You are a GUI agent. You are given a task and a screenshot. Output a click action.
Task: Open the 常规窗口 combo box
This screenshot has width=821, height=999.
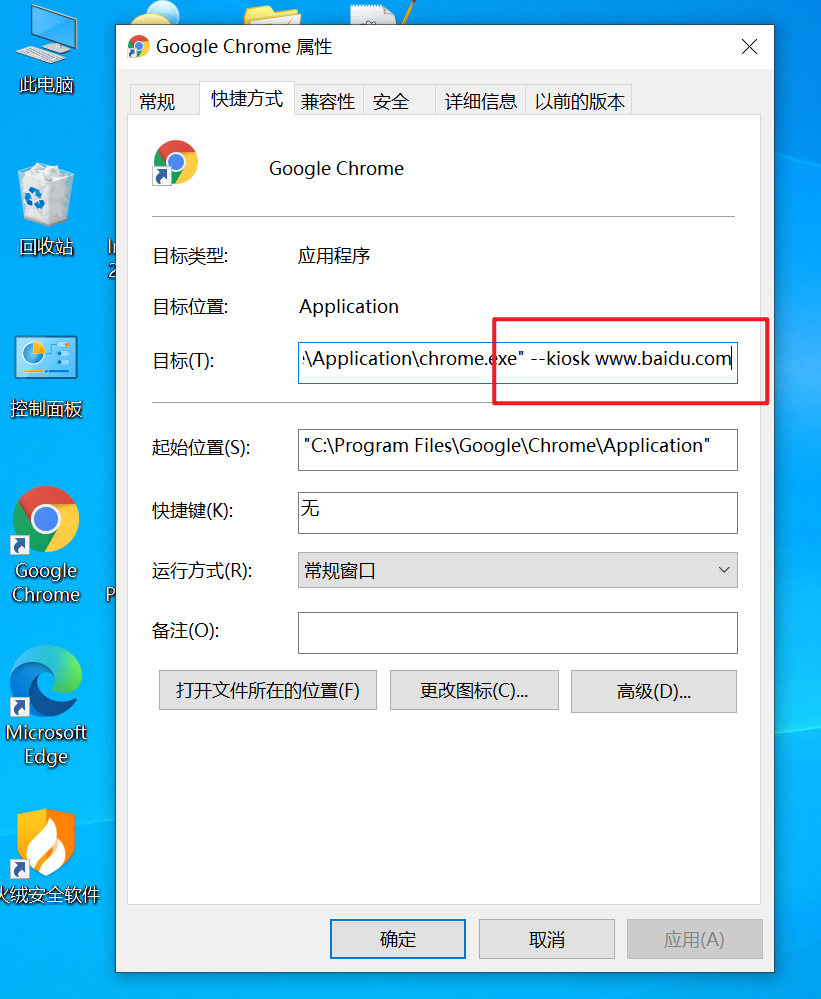[517, 570]
